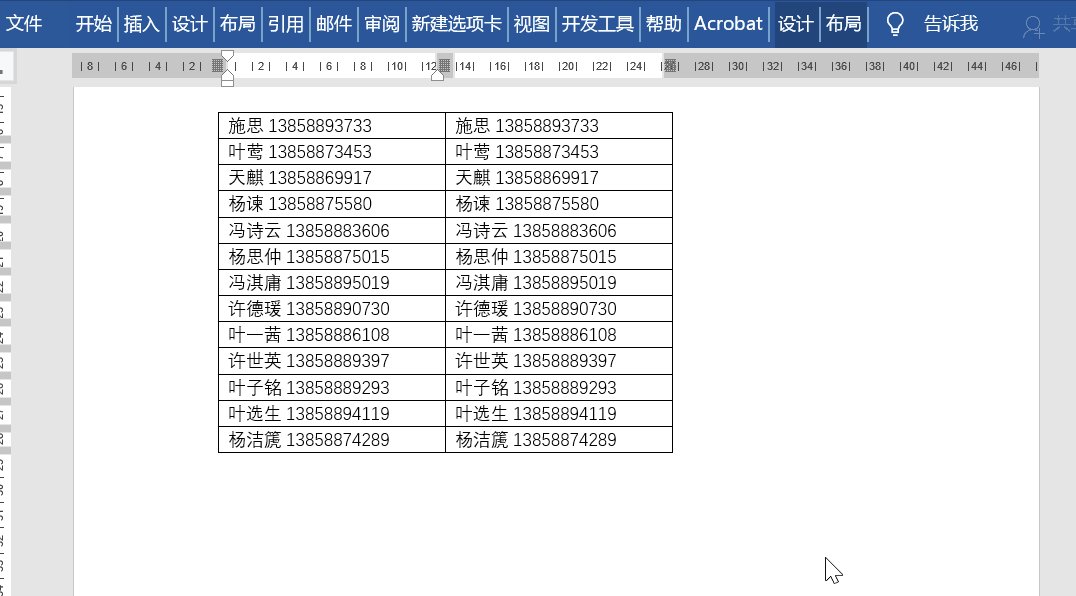Image resolution: width=1076 pixels, height=596 pixels.
Task: Switch to the Acrobat ribbon tab
Action: click(728, 24)
